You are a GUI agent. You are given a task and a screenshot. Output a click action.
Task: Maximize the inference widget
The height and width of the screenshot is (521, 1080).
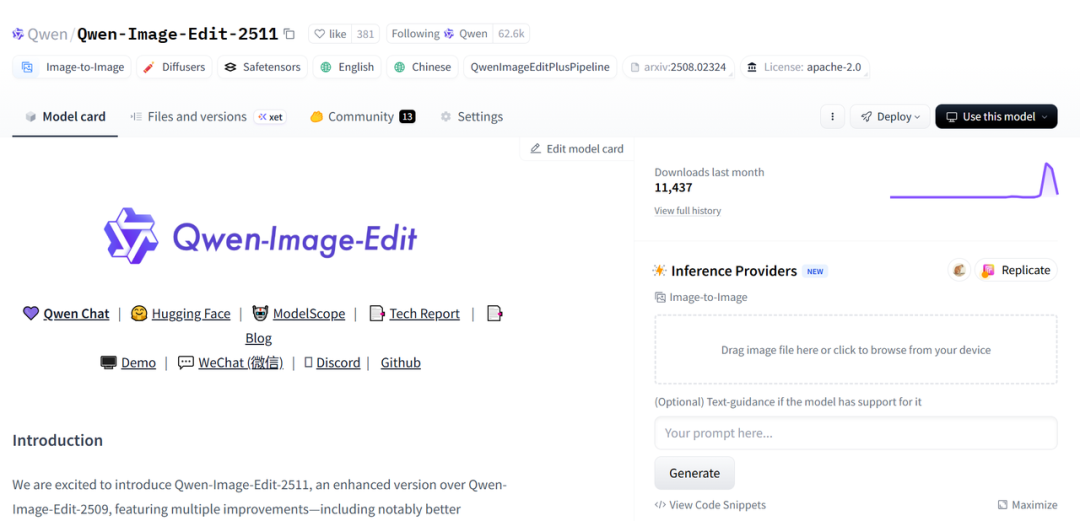(x=1027, y=505)
